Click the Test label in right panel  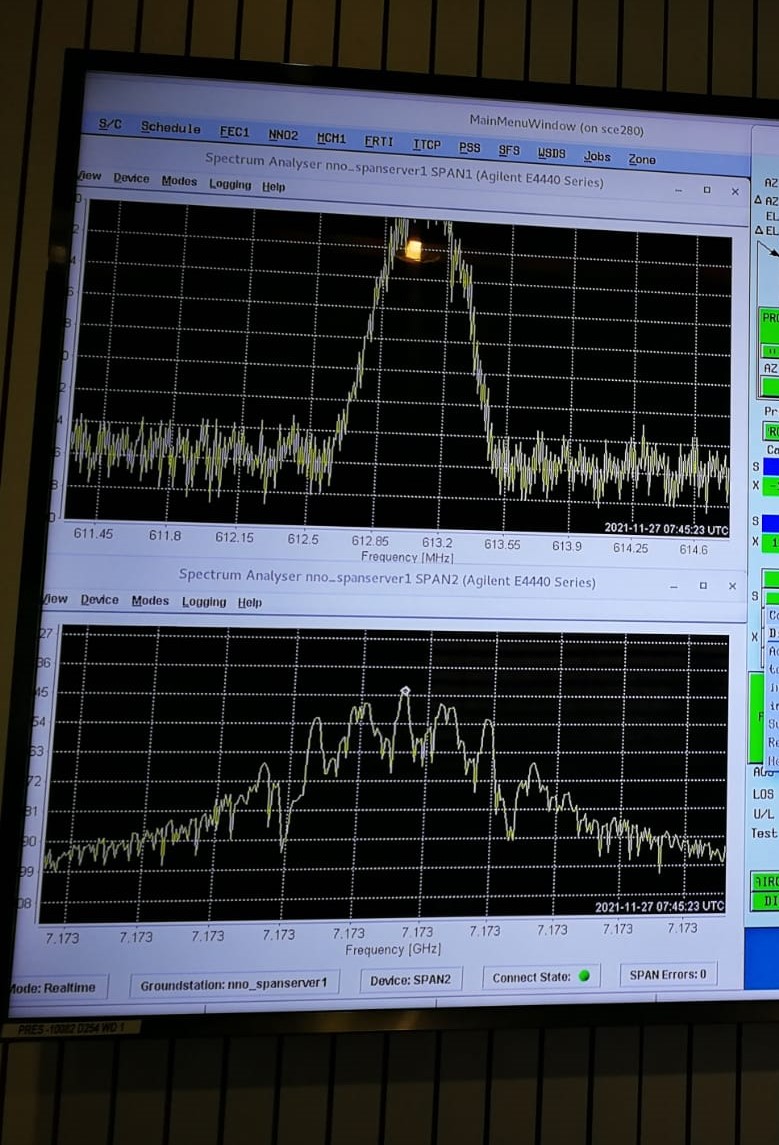pos(764,833)
